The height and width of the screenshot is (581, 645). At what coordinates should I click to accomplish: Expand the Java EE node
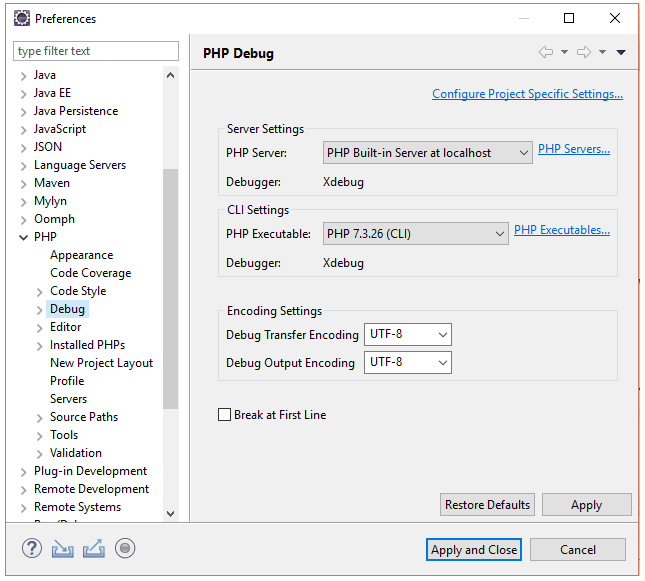(23, 94)
